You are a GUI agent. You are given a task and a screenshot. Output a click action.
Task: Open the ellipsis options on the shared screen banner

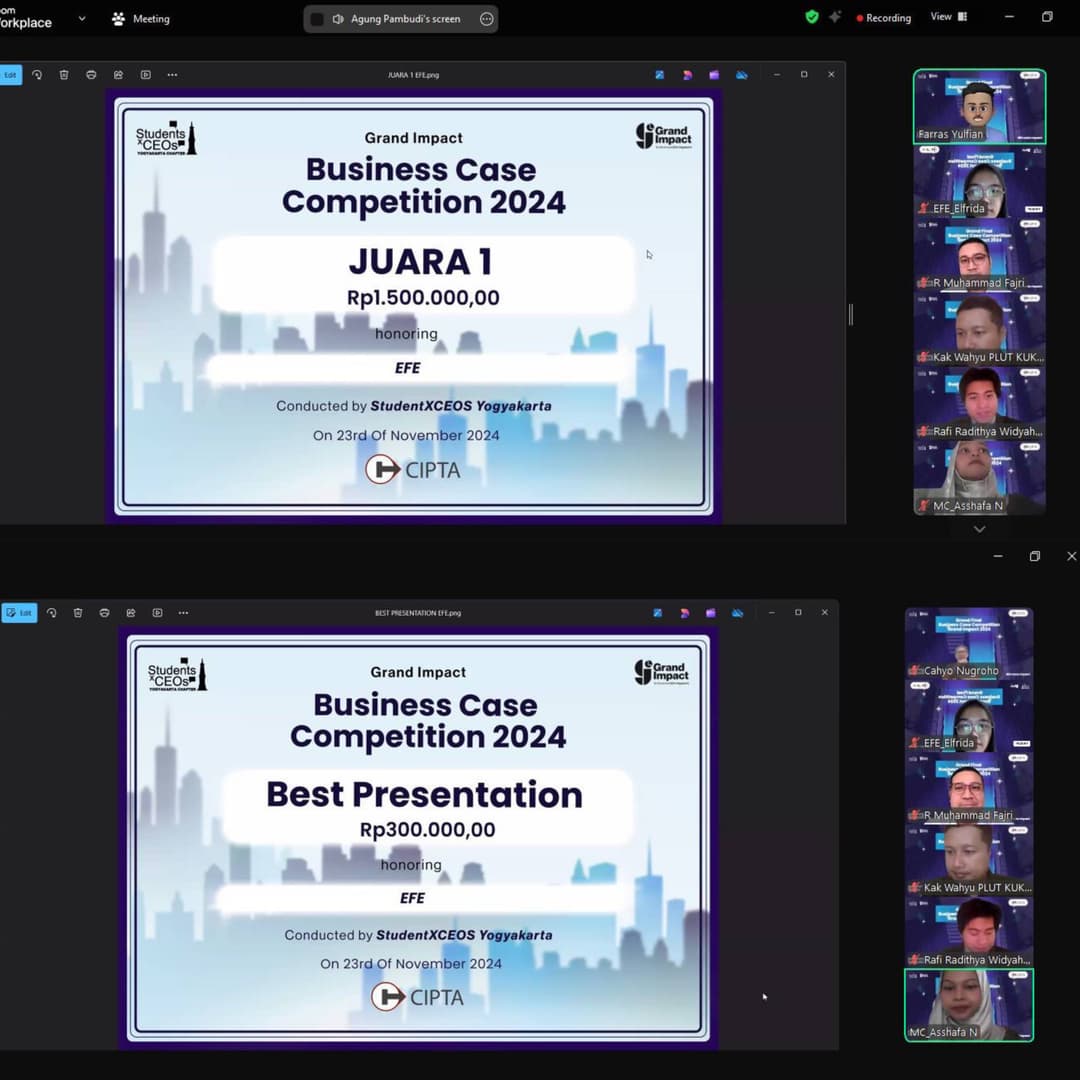coord(487,18)
